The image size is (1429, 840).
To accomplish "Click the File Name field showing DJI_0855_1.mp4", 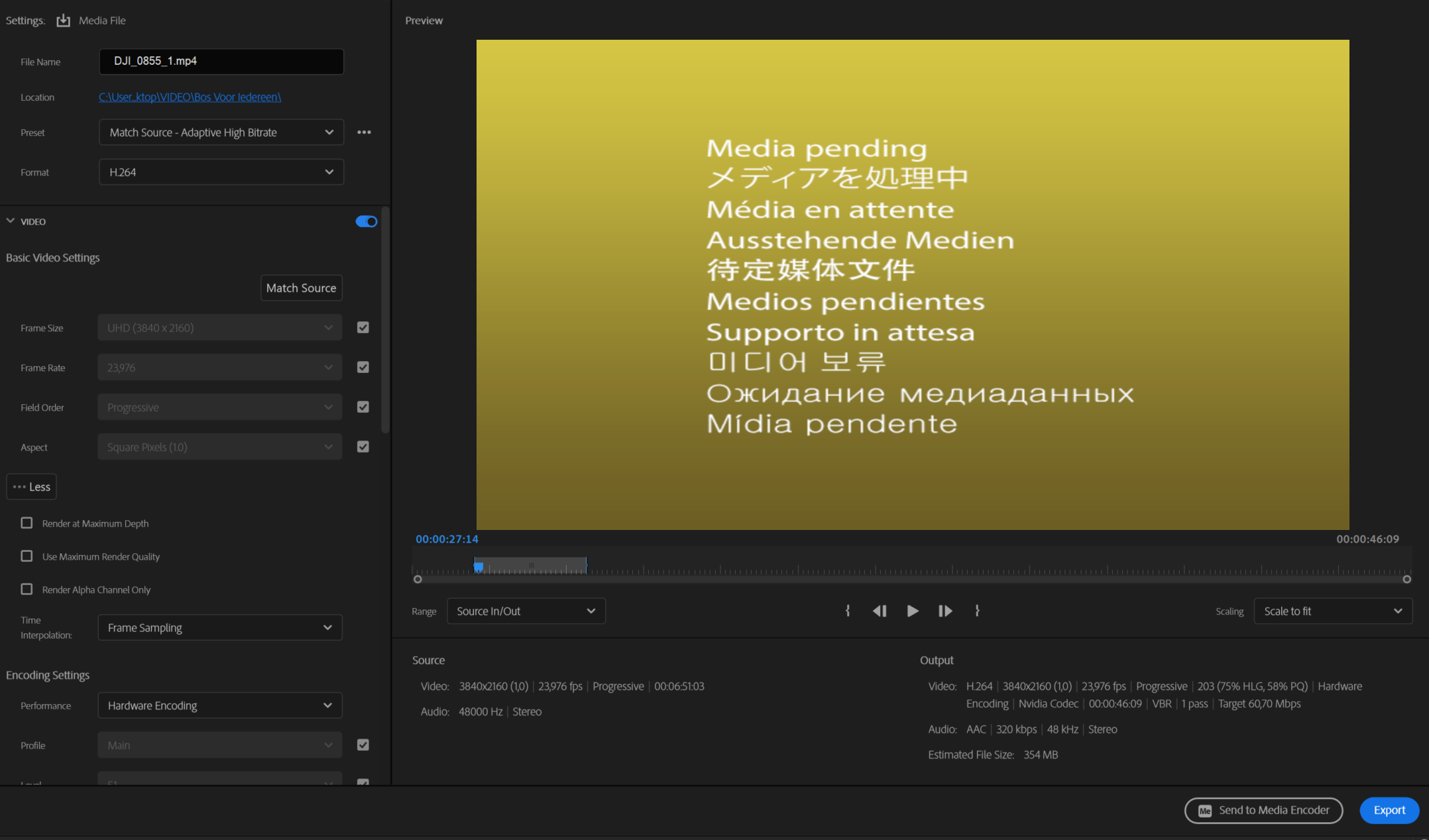I will (221, 62).
